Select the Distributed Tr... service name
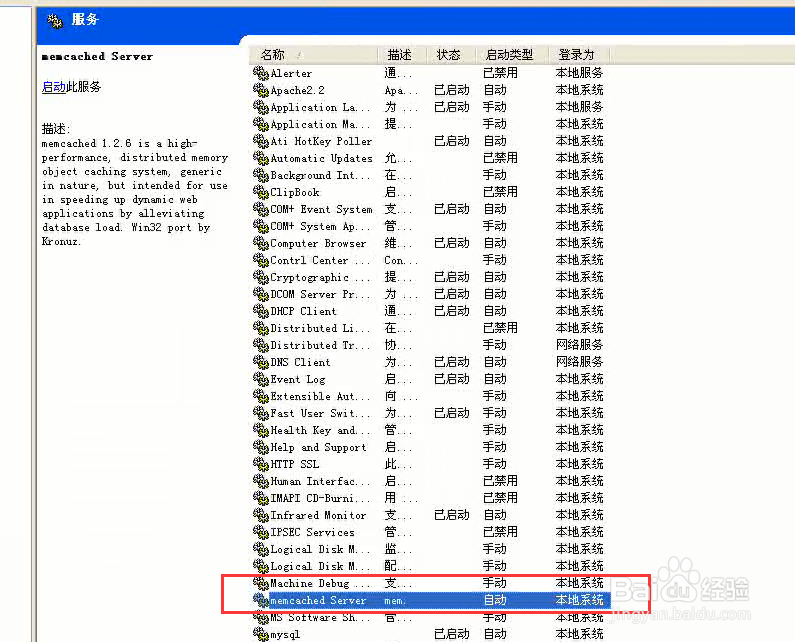Image resolution: width=795 pixels, height=642 pixels. (x=320, y=345)
